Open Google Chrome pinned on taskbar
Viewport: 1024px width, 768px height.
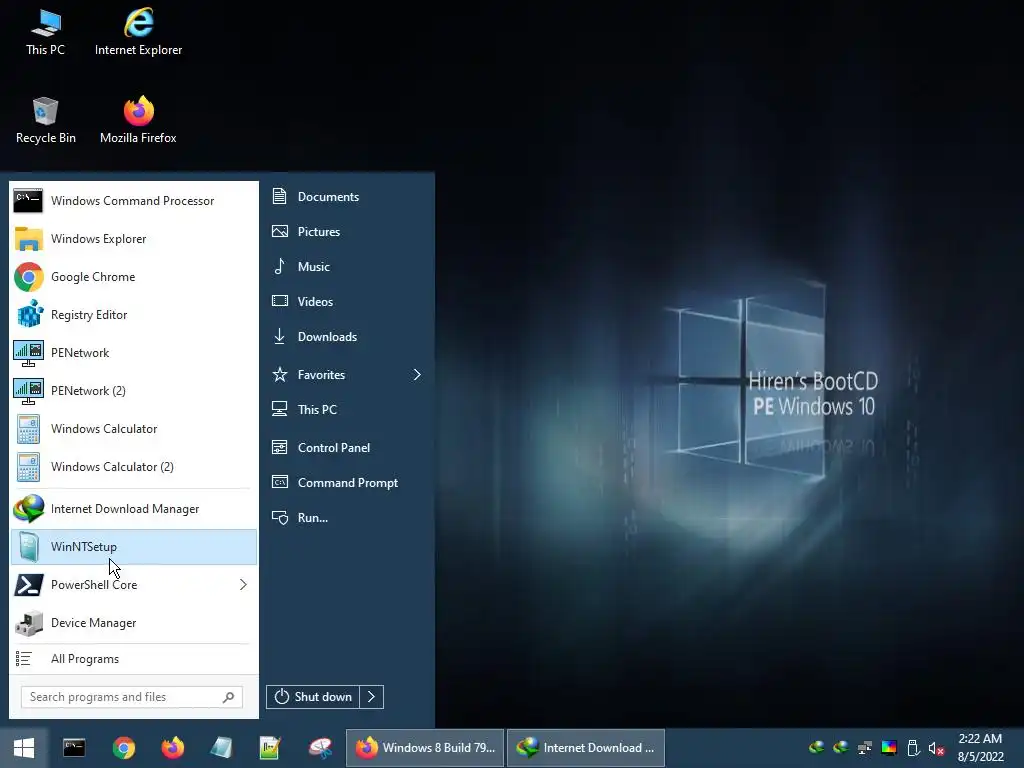pos(123,748)
